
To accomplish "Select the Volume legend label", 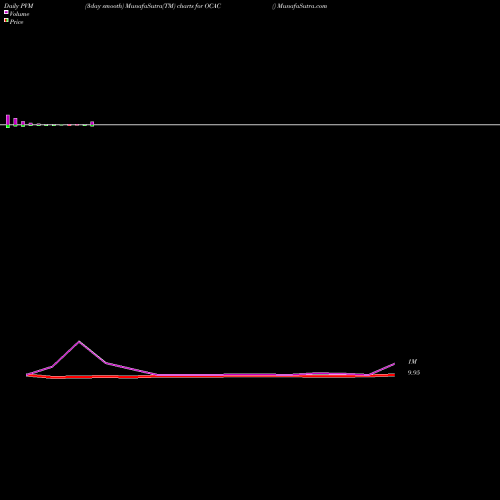I will [19, 14].
